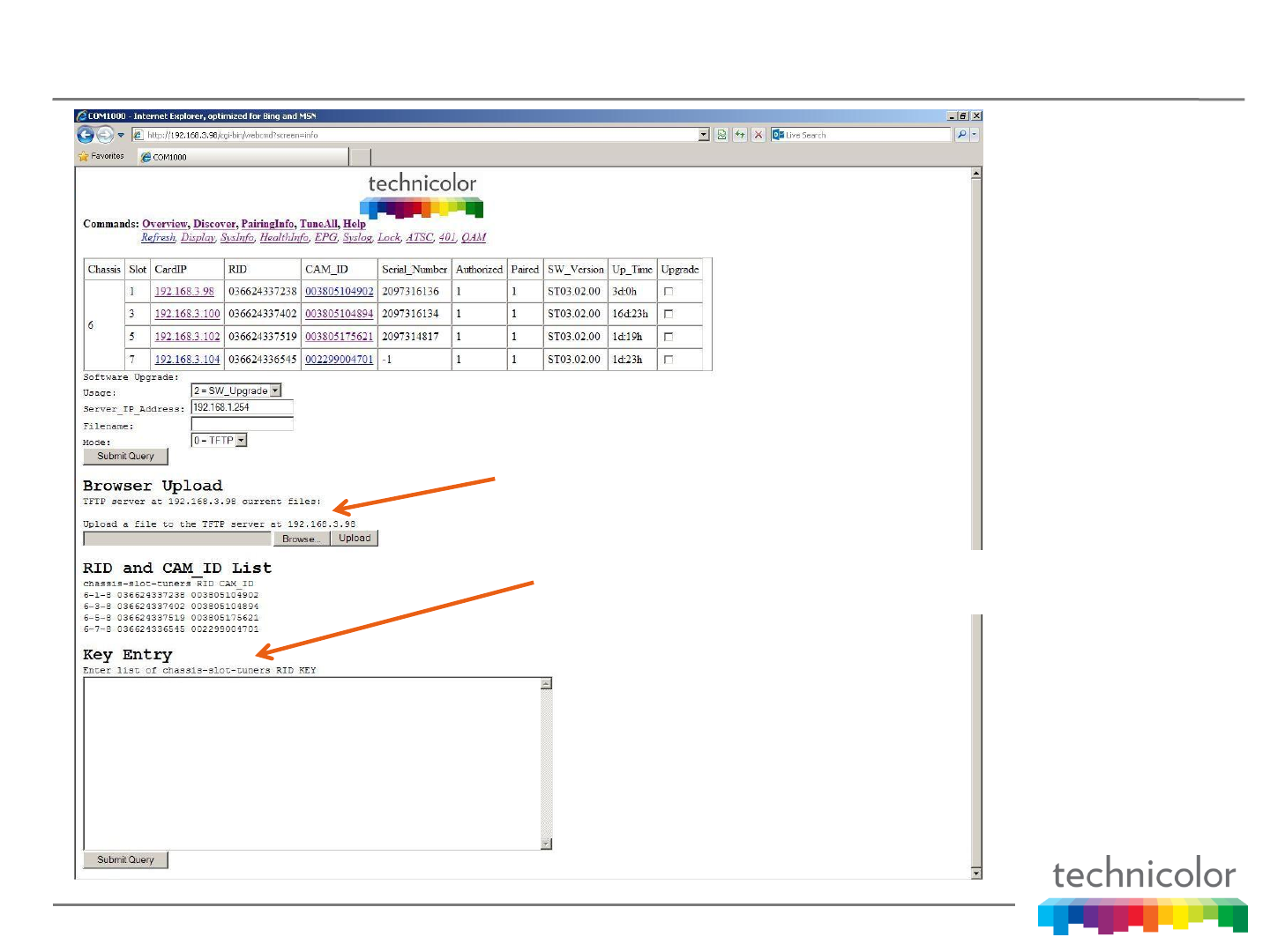Click Submit Query below Key Entry
1270x952 pixels.
125,860
